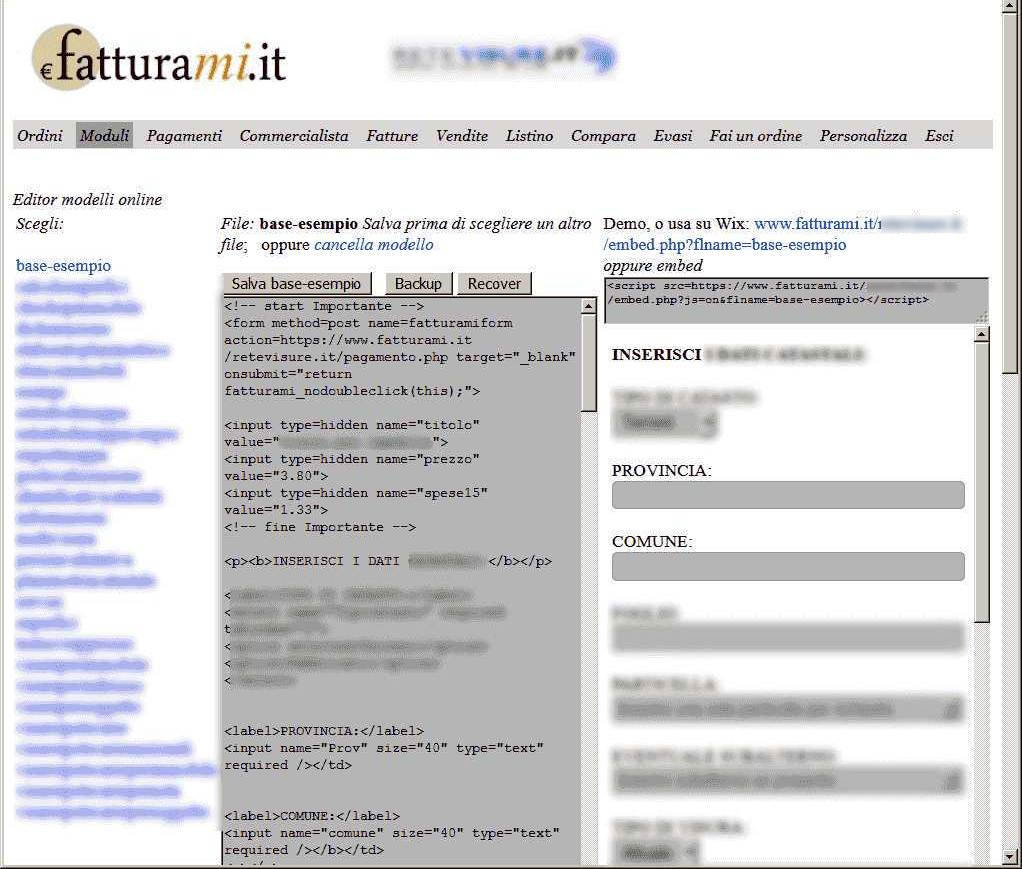This screenshot has width=1022, height=869.
Task: Click the "<label>COMUNE:</label>" code line
Action: click(x=312, y=816)
